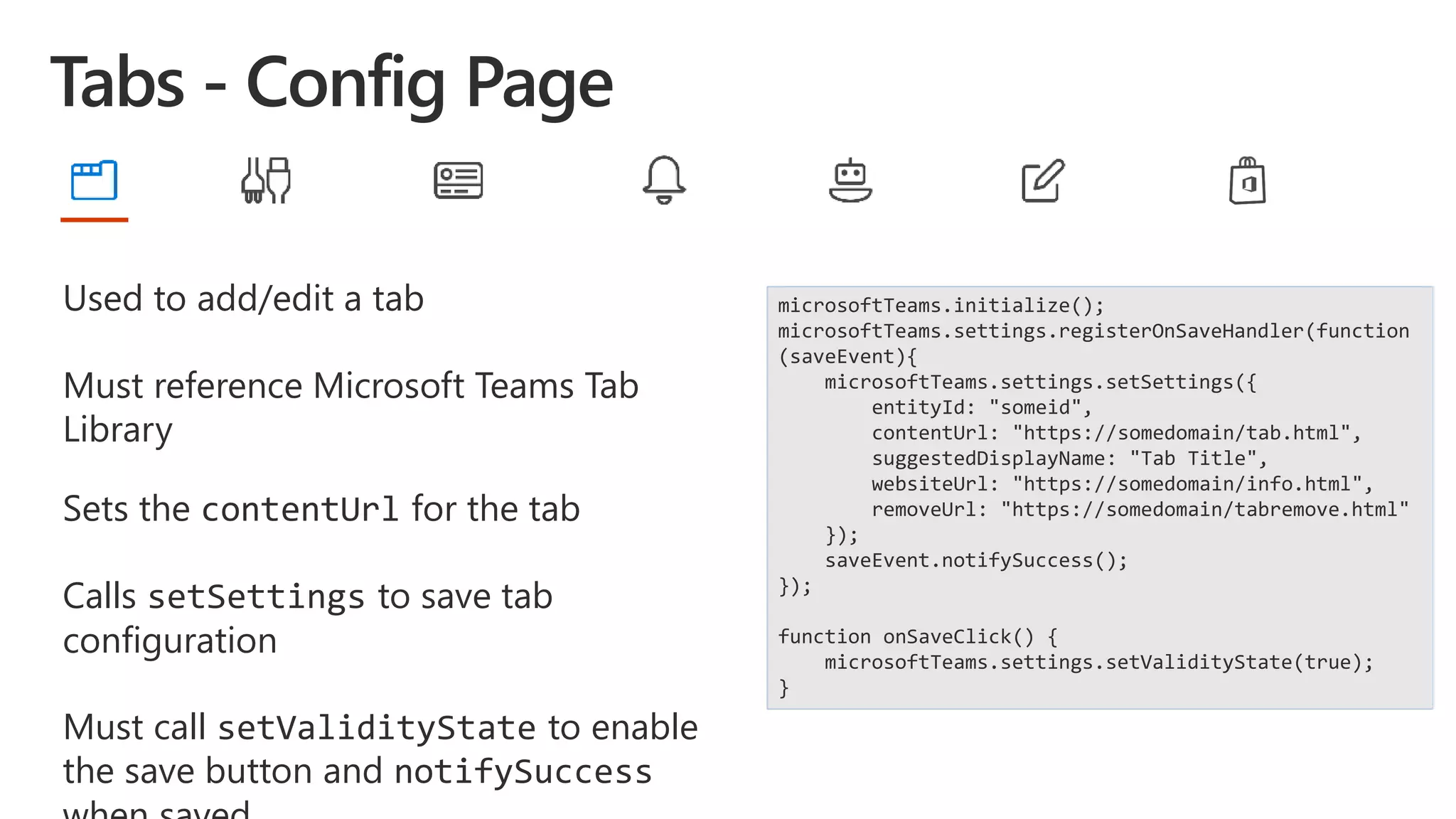
Task: Click the Notifications bell icon
Action: click(664, 180)
